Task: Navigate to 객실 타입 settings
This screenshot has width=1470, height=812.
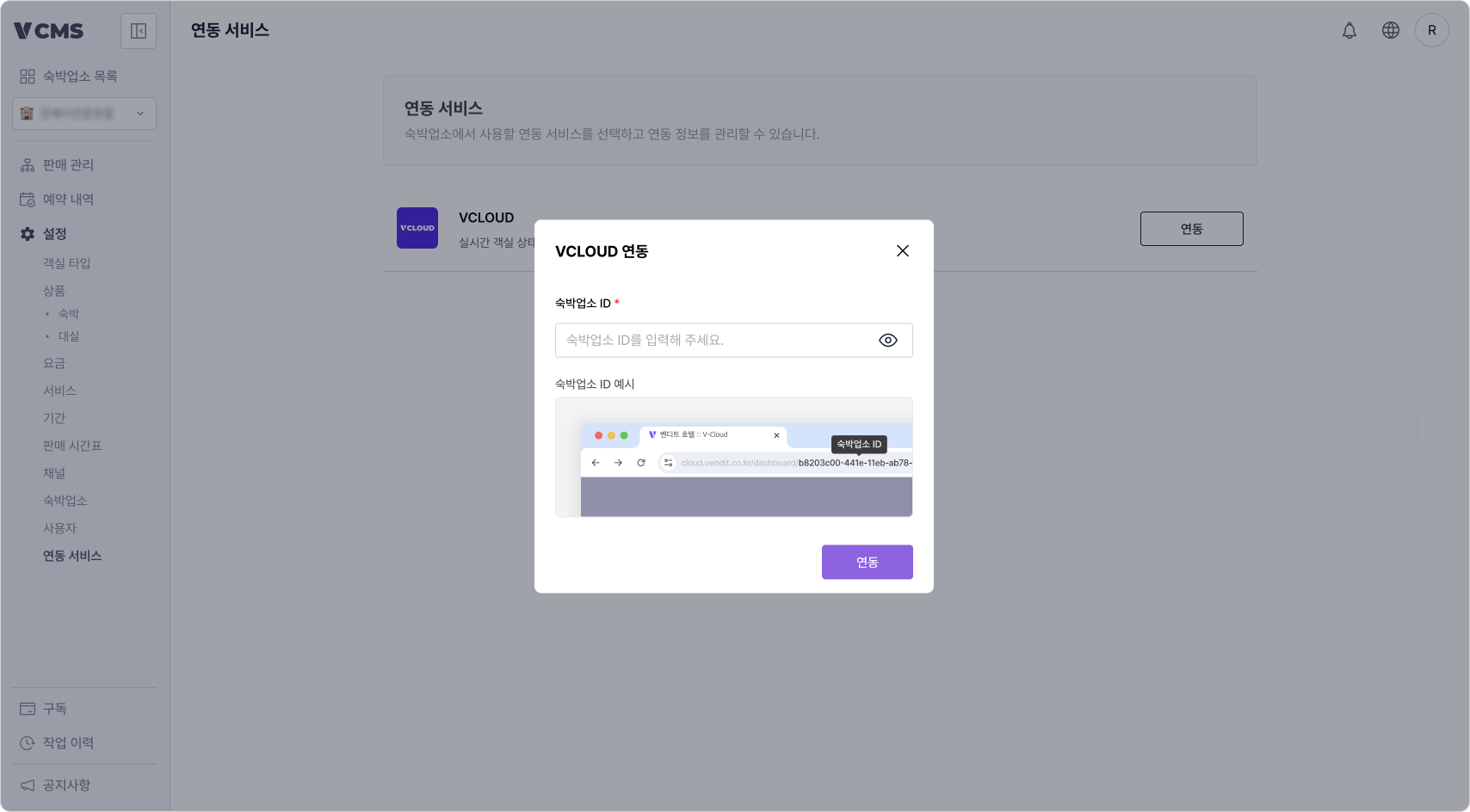Action: pyautogui.click(x=66, y=262)
